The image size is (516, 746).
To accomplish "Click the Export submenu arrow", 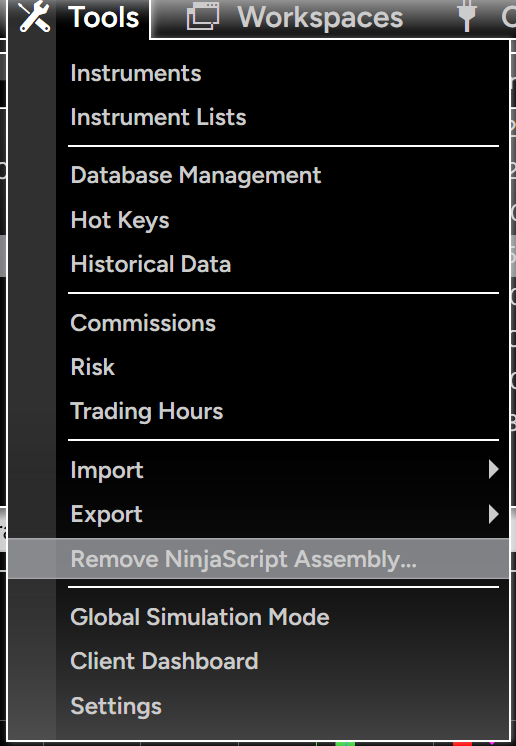I will tap(494, 514).
